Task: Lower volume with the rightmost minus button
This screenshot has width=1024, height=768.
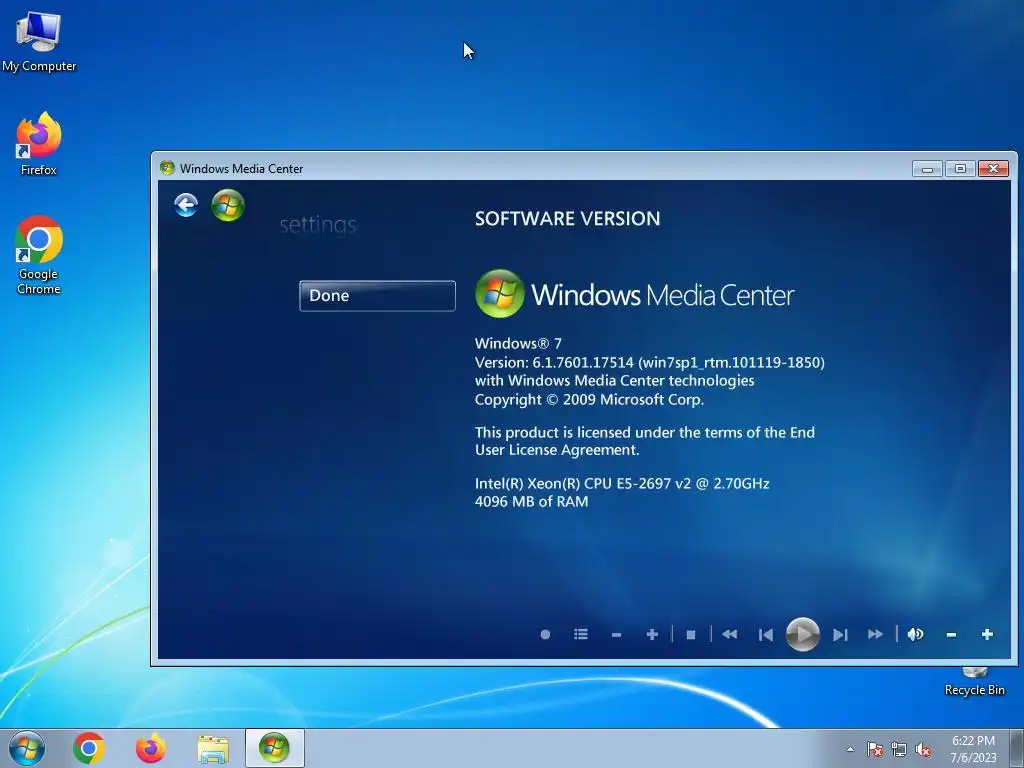Action: coord(952,635)
